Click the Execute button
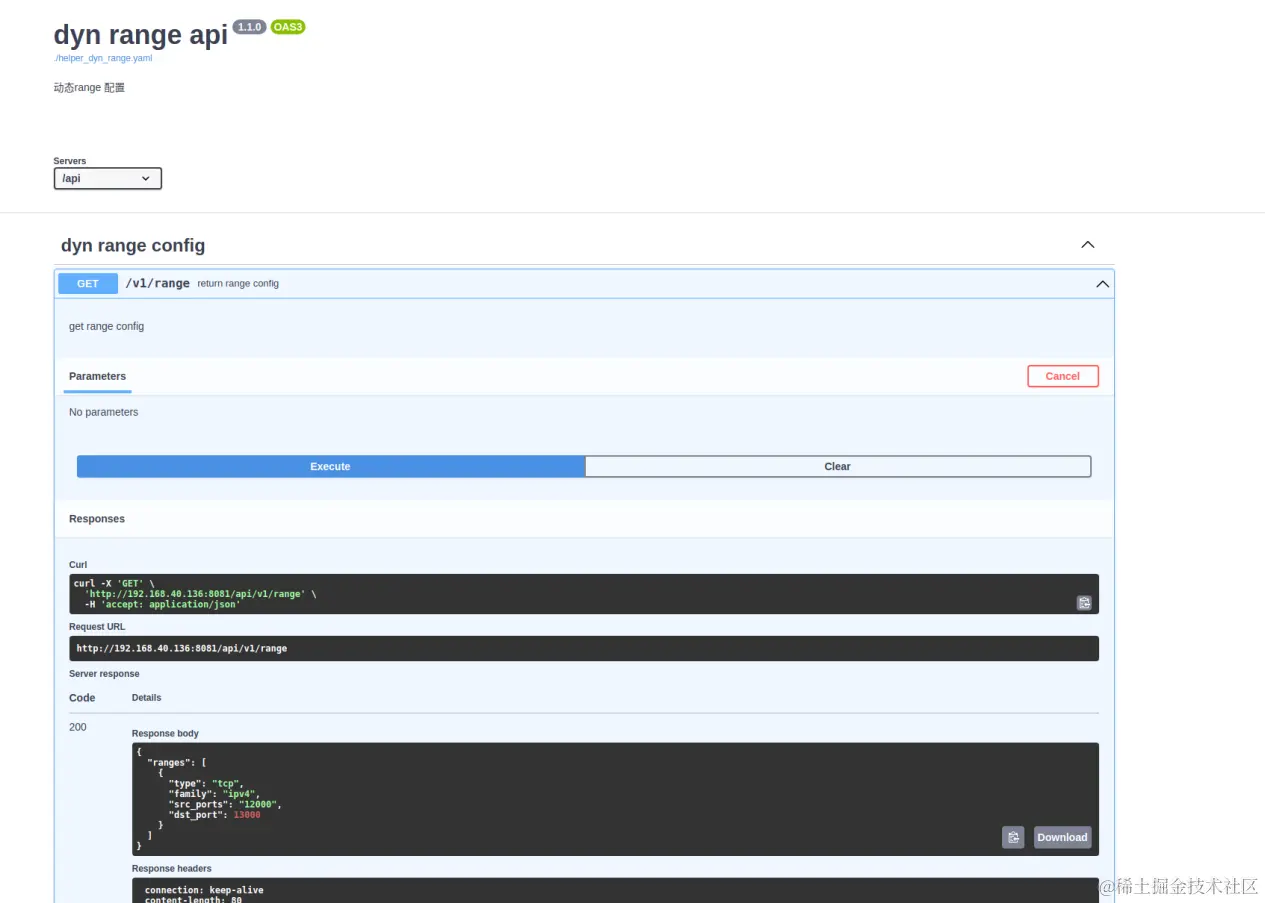 tap(330, 466)
